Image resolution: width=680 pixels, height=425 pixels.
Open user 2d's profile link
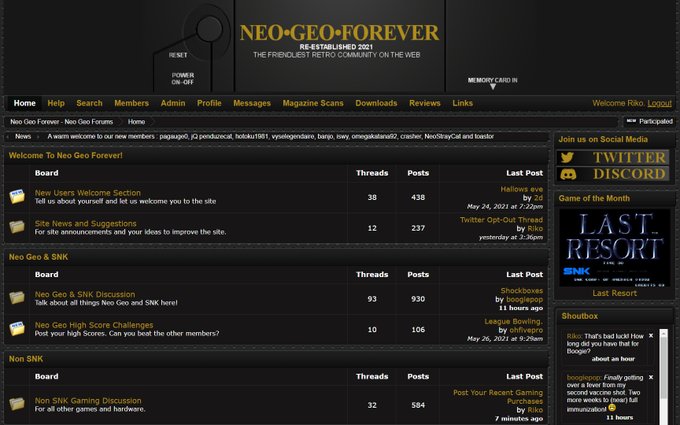click(538, 198)
